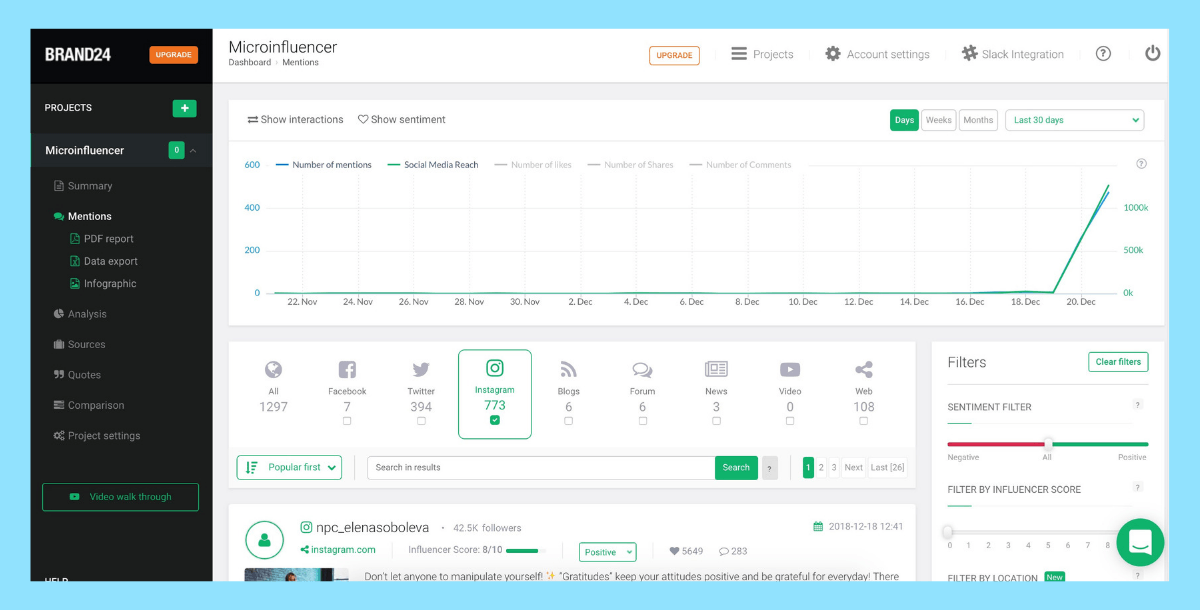Click the power logout icon
Image resolution: width=1200 pixels, height=610 pixels.
click(1152, 54)
